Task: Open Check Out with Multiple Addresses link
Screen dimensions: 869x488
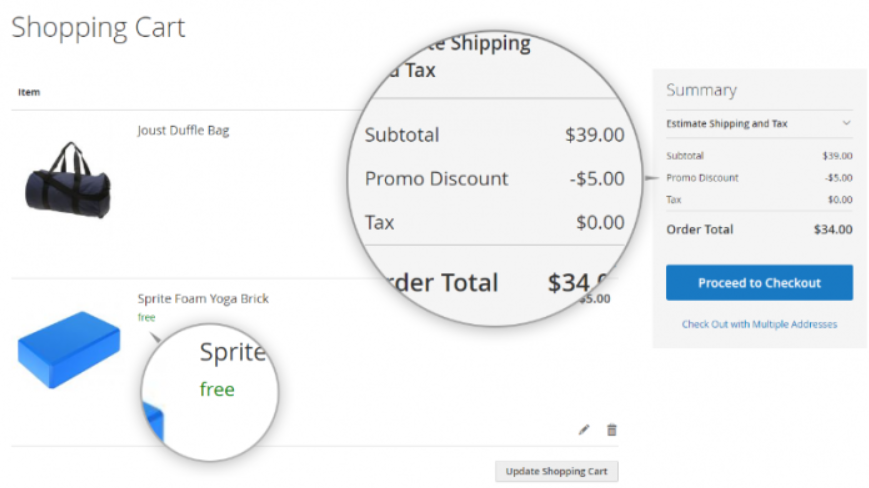Action: tap(759, 324)
